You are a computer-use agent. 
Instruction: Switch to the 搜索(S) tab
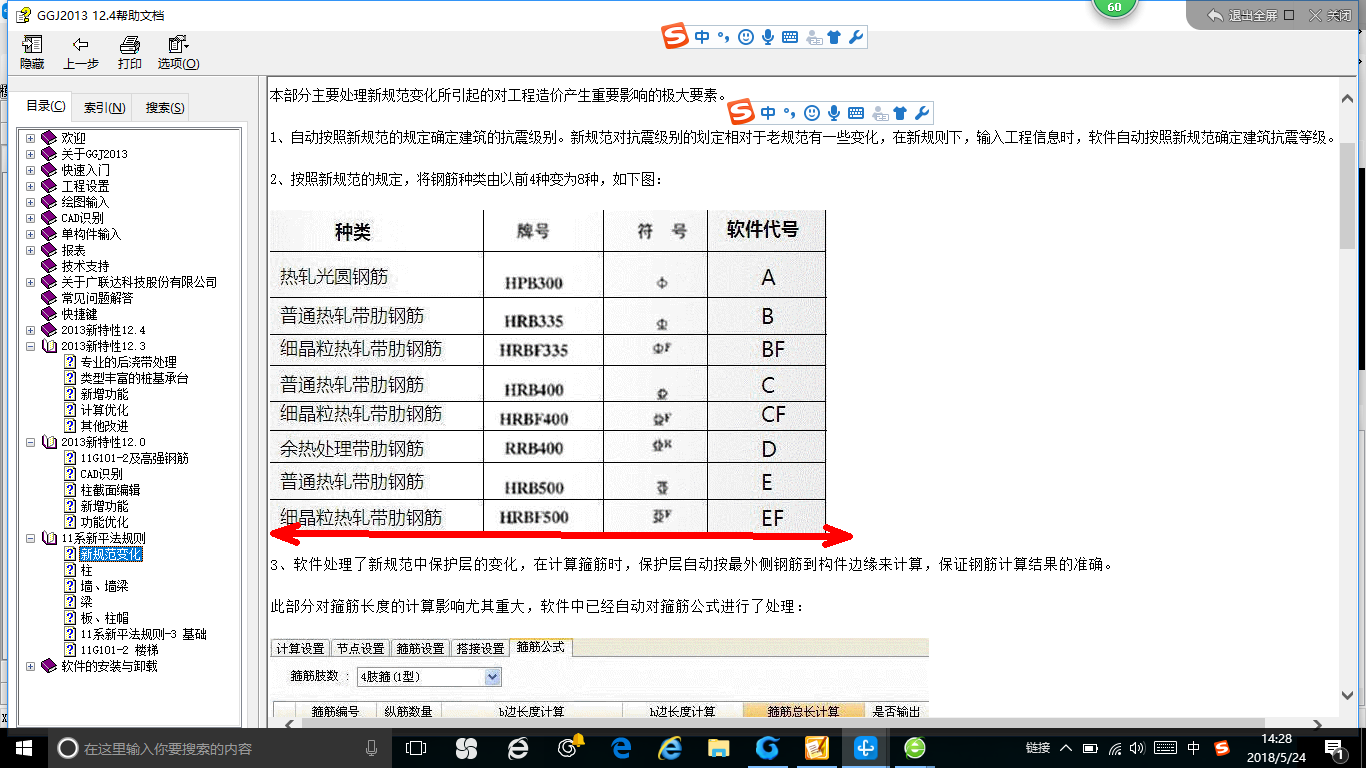[164, 107]
